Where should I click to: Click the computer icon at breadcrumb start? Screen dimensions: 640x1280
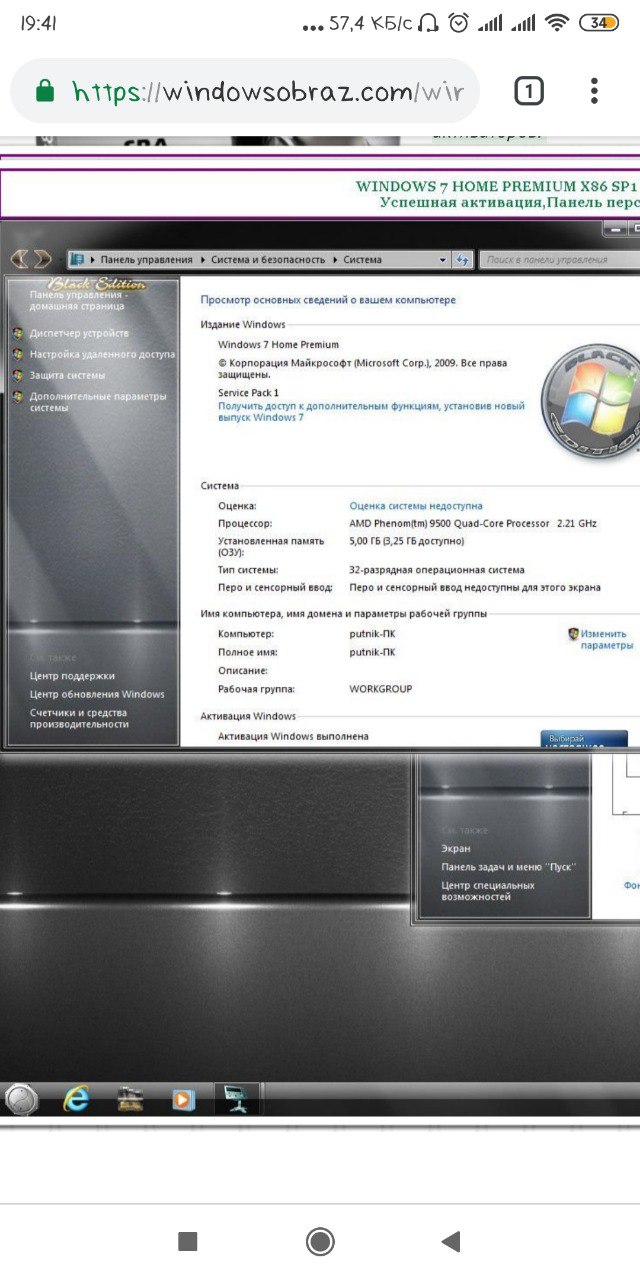(77, 260)
